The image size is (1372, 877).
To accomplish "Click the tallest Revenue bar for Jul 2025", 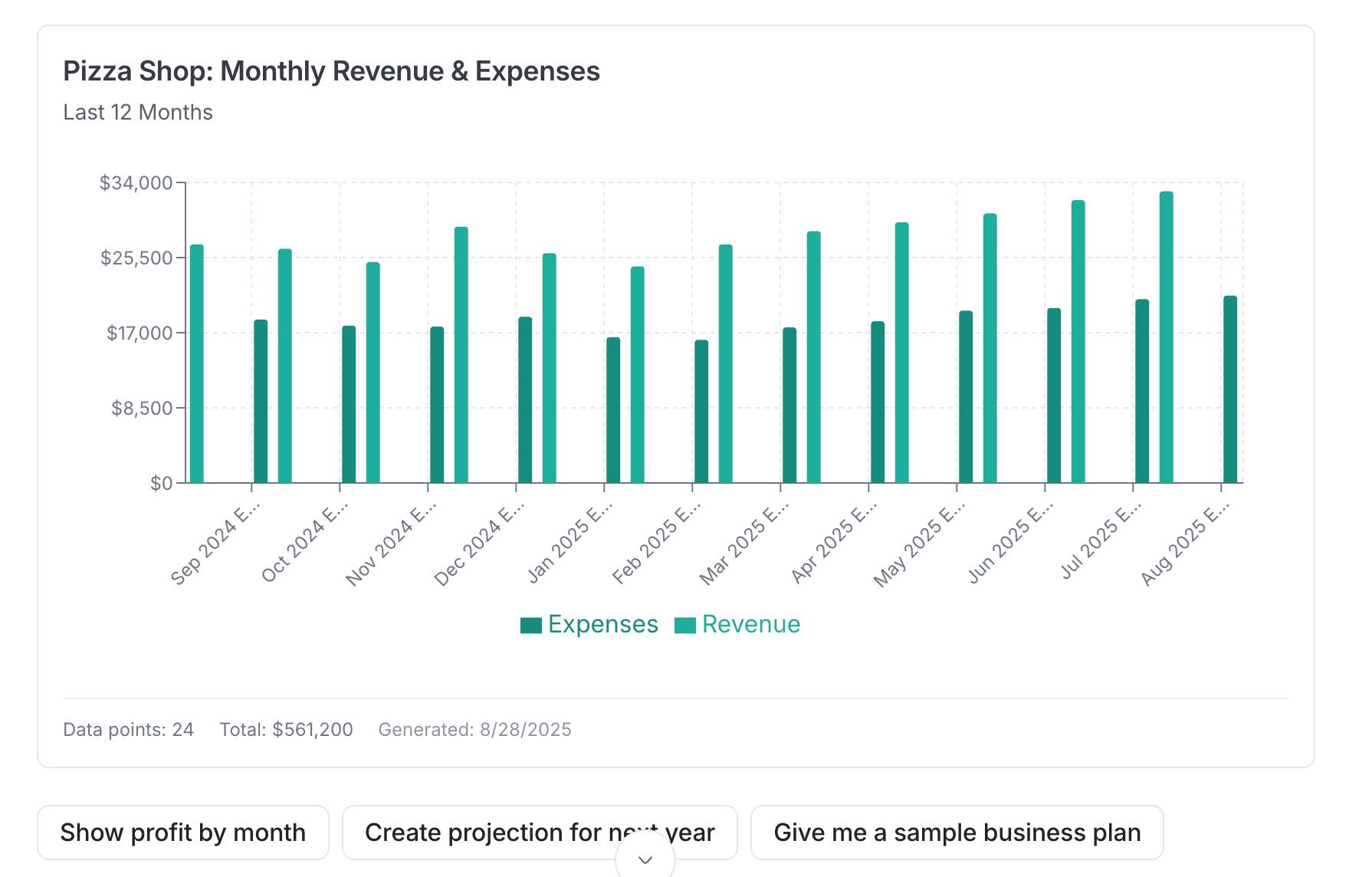I will (x=1167, y=337).
